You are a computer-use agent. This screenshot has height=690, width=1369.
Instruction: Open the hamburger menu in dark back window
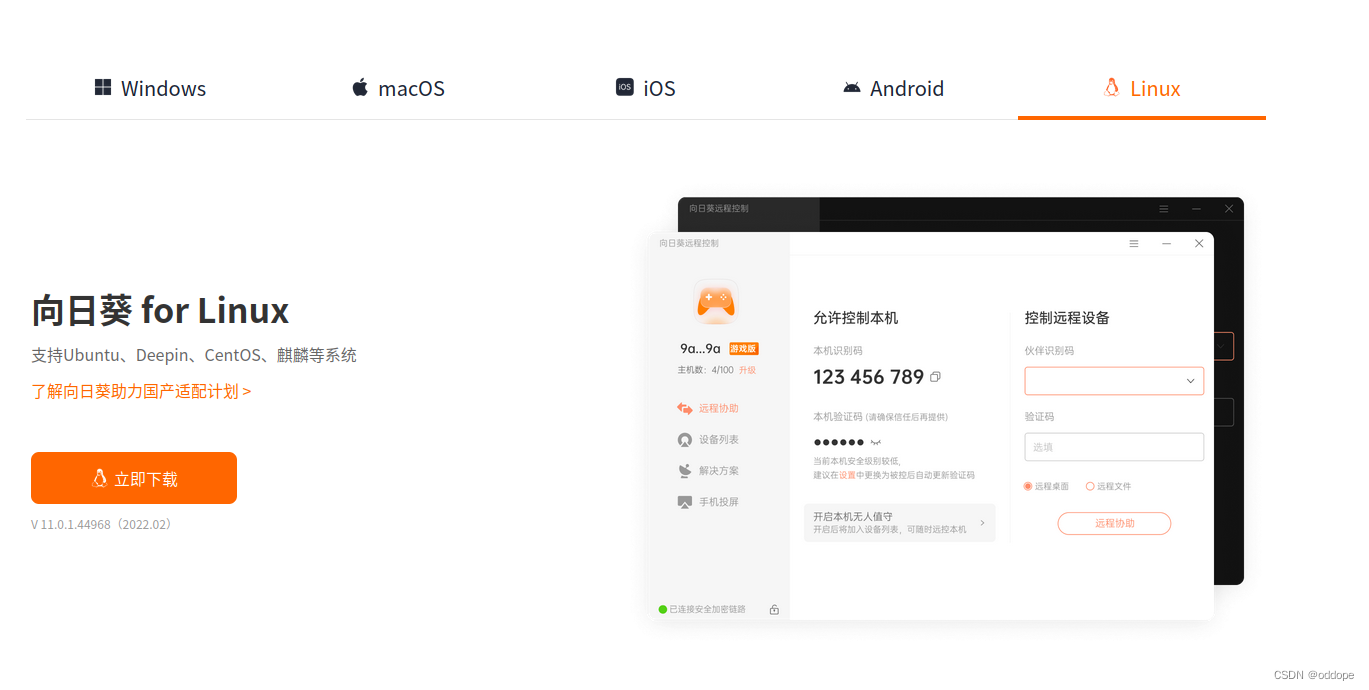(1164, 209)
